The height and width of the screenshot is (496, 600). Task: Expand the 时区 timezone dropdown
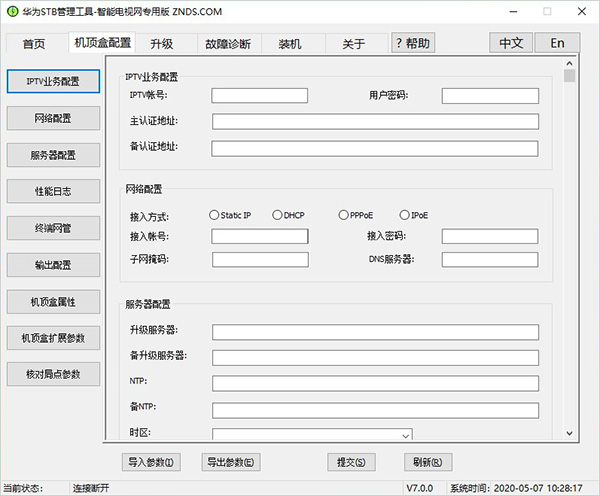406,436
